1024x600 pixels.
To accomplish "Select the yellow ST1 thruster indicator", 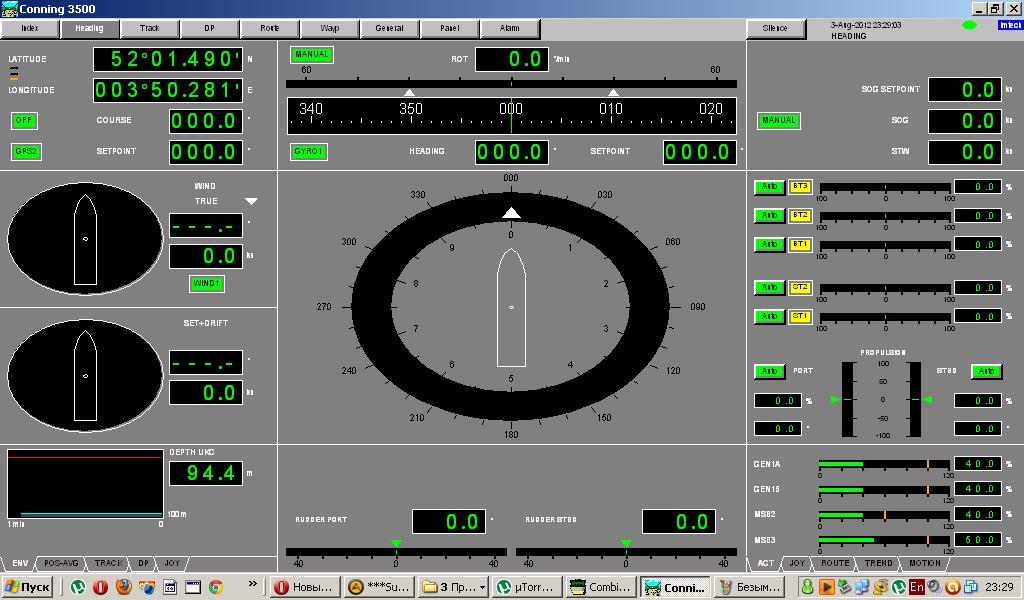I will pyautogui.click(x=800, y=317).
